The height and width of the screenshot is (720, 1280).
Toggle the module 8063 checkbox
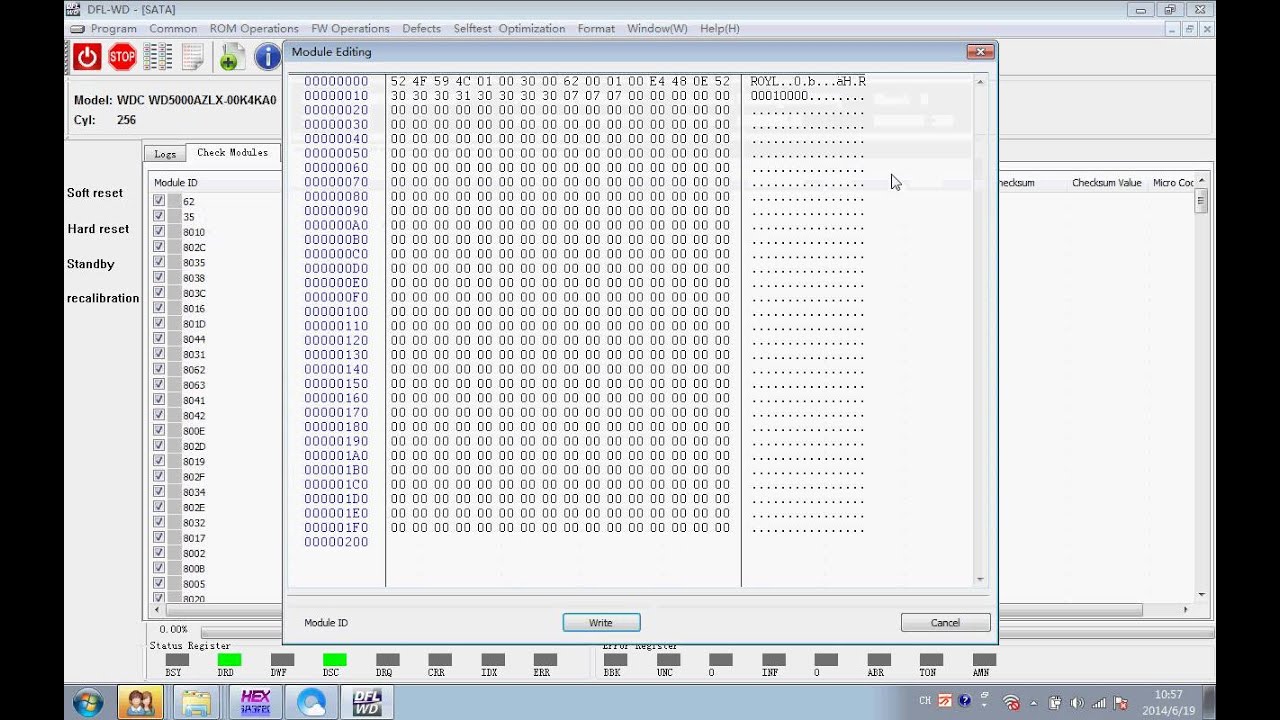click(159, 385)
